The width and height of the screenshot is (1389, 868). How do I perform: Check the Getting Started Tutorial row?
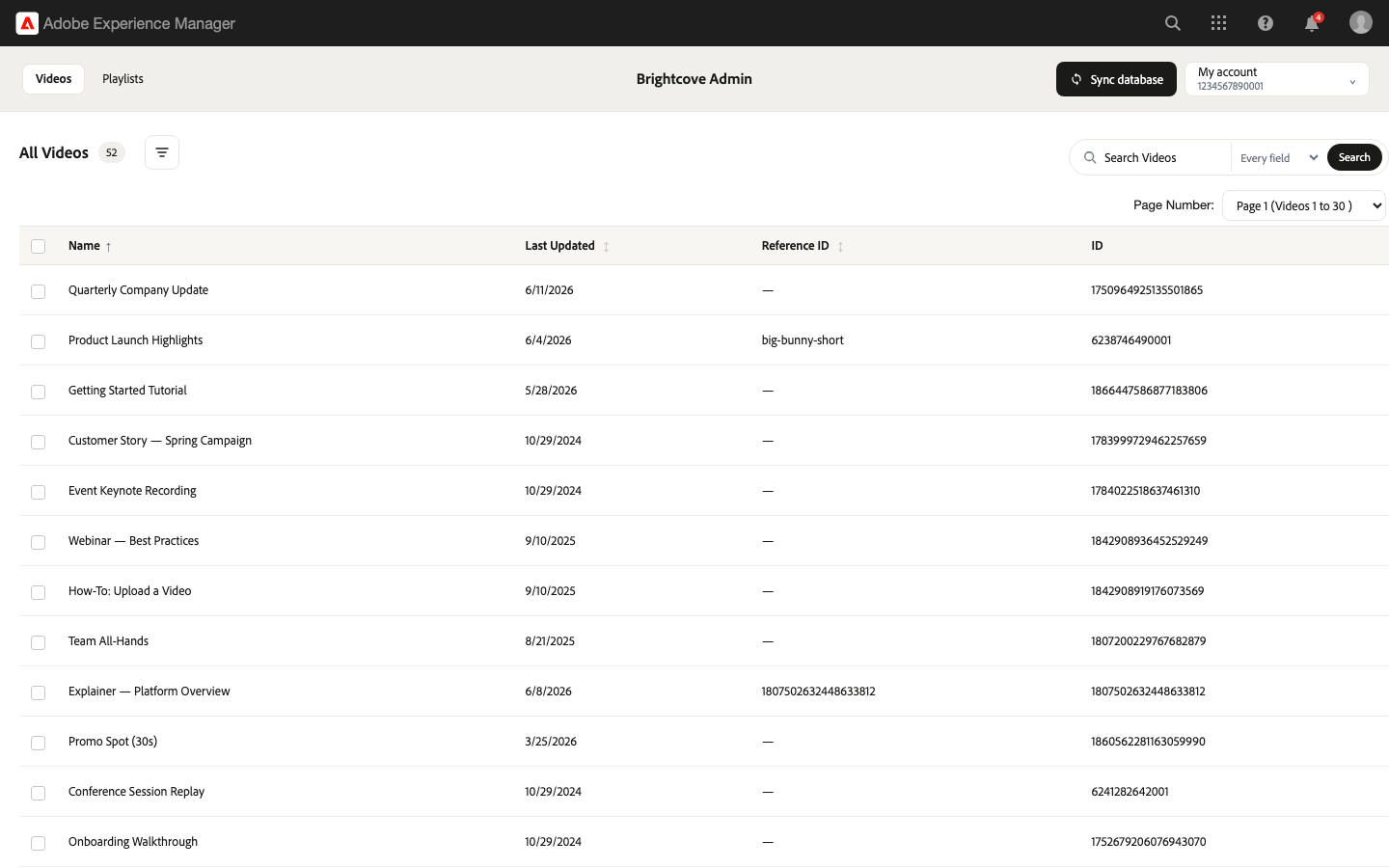39,392
